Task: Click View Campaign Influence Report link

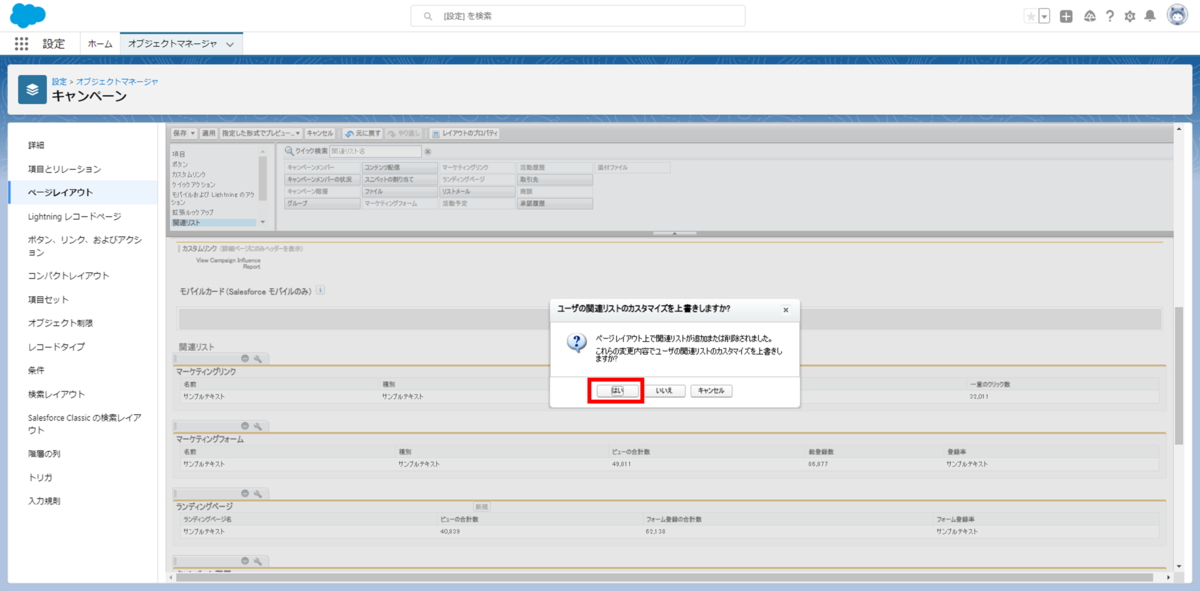Action: point(228,263)
